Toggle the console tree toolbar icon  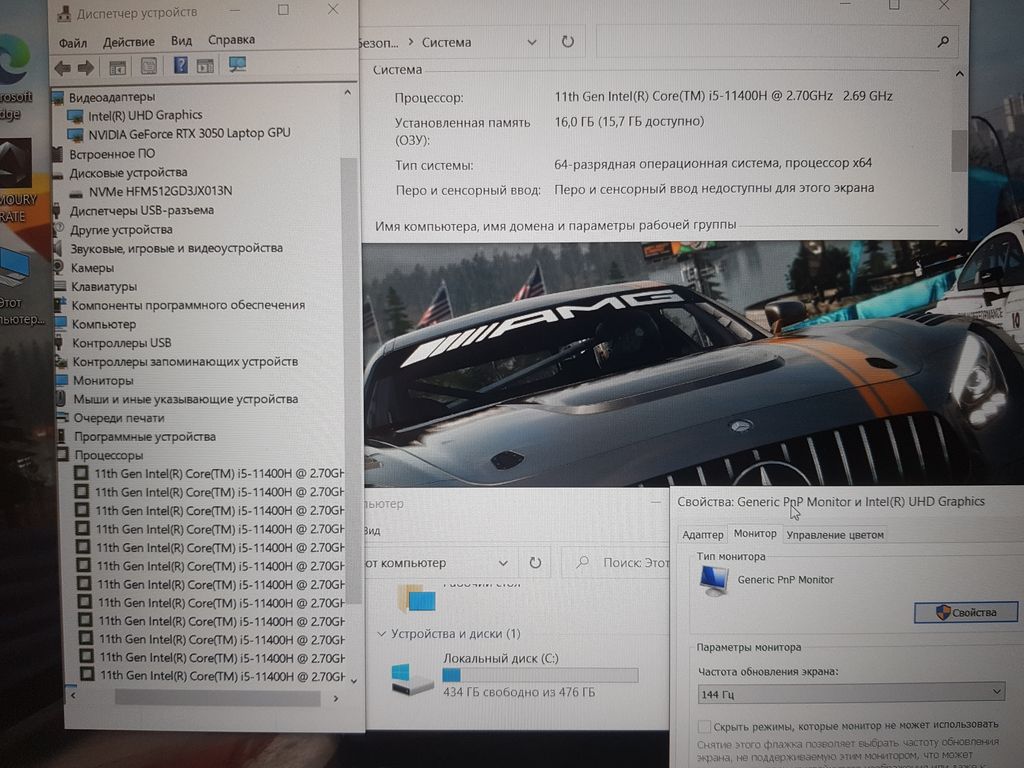117,67
